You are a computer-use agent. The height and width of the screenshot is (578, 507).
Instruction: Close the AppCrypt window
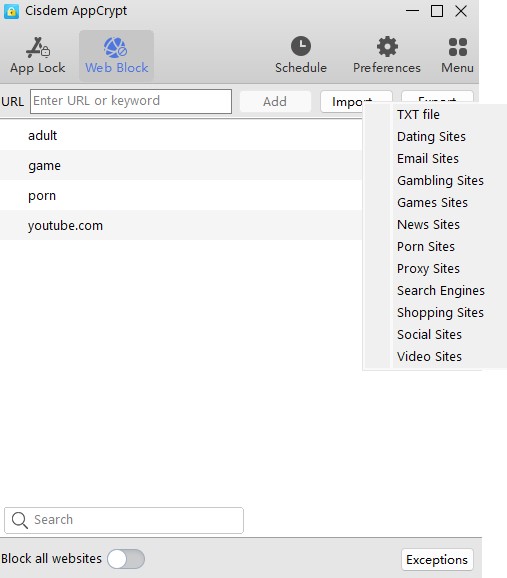click(x=461, y=11)
